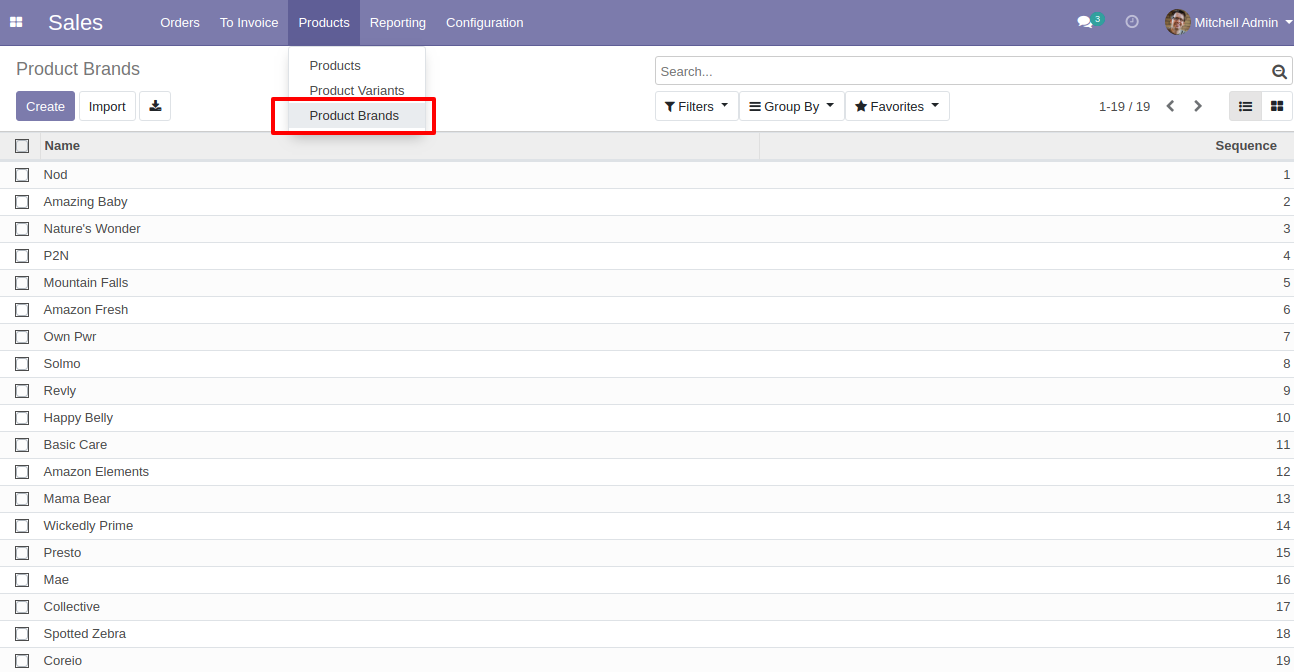Check the Basic Care row checkbox
Screen dimensions: 1294x672
point(22,445)
